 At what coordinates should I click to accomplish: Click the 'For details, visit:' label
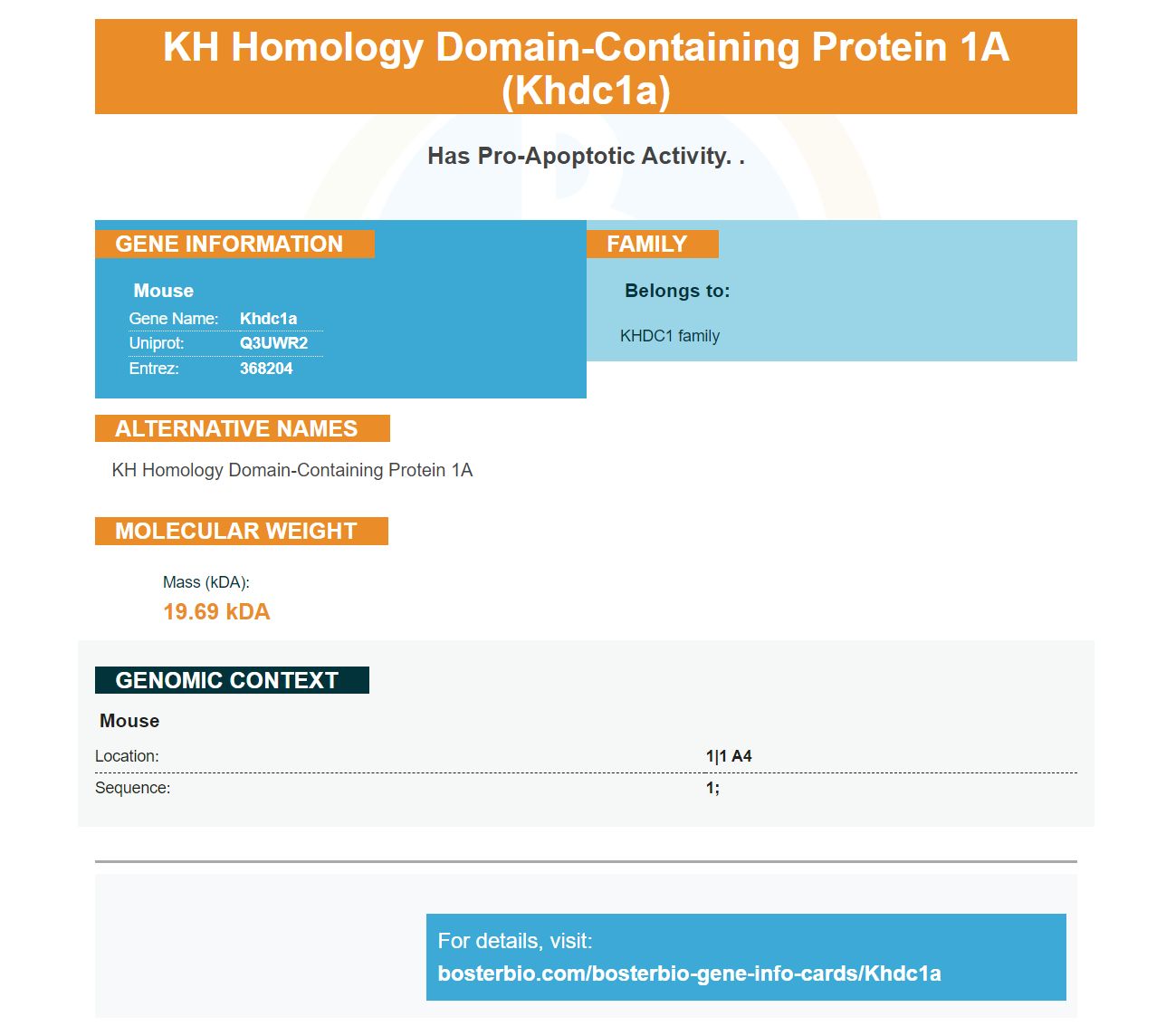click(x=515, y=941)
